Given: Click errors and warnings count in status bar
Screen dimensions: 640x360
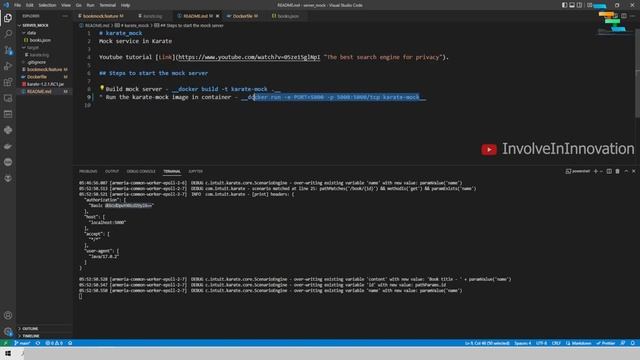Looking at the screenshot, I should [54, 343].
